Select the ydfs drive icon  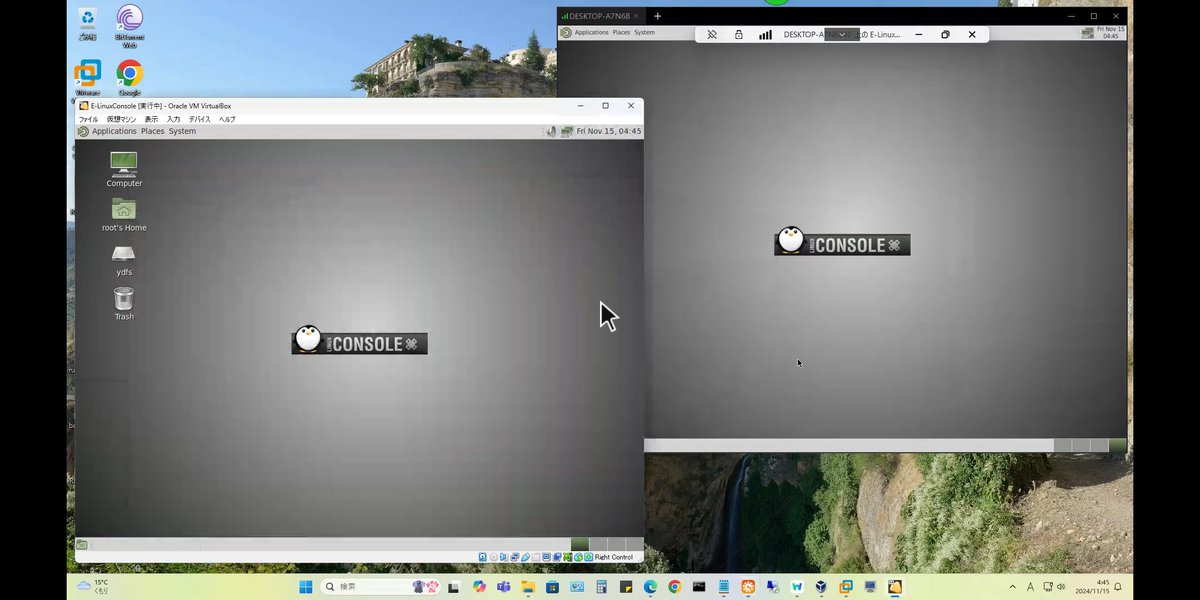click(x=124, y=260)
